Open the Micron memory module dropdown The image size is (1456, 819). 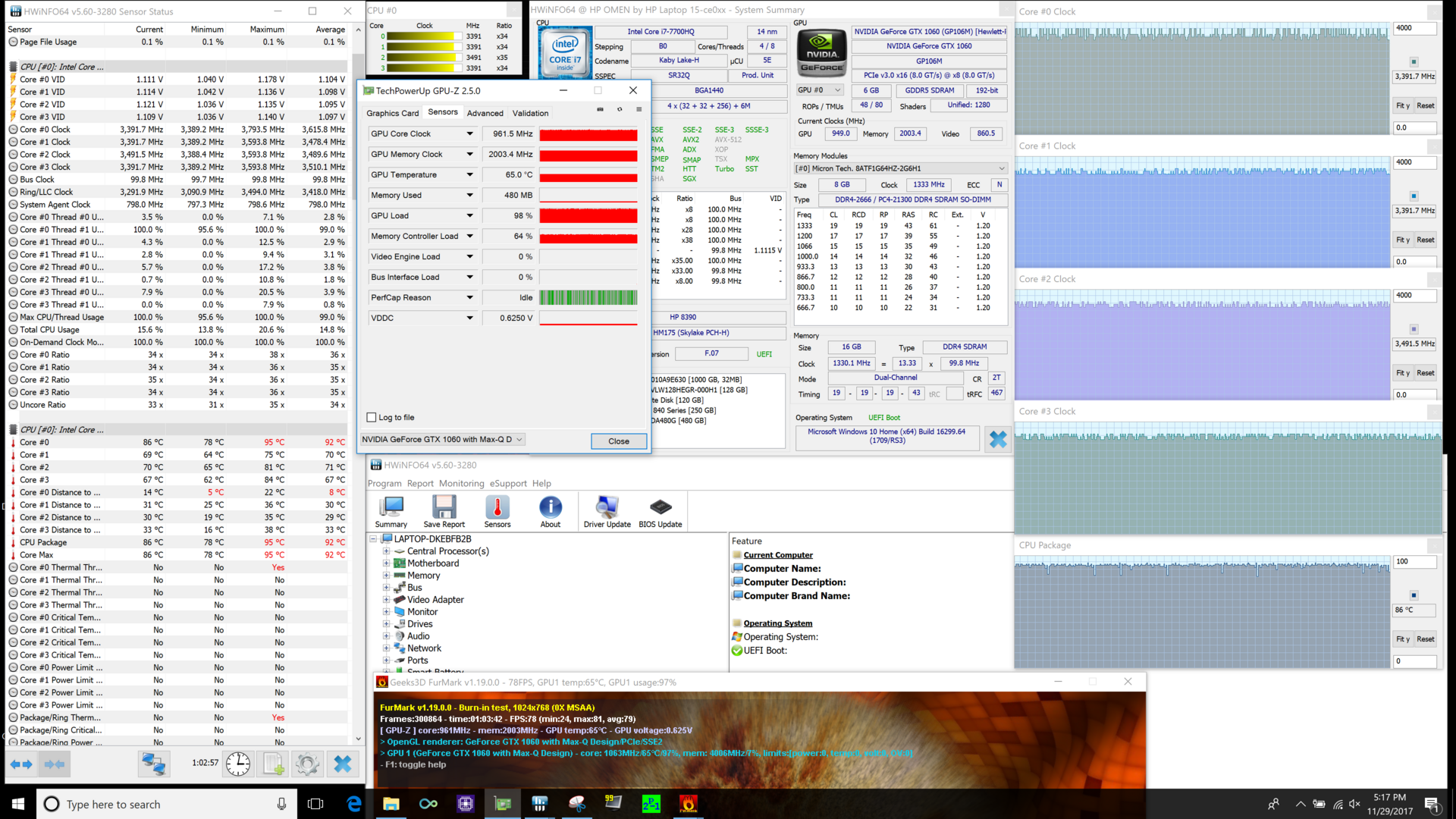pyautogui.click(x=900, y=168)
